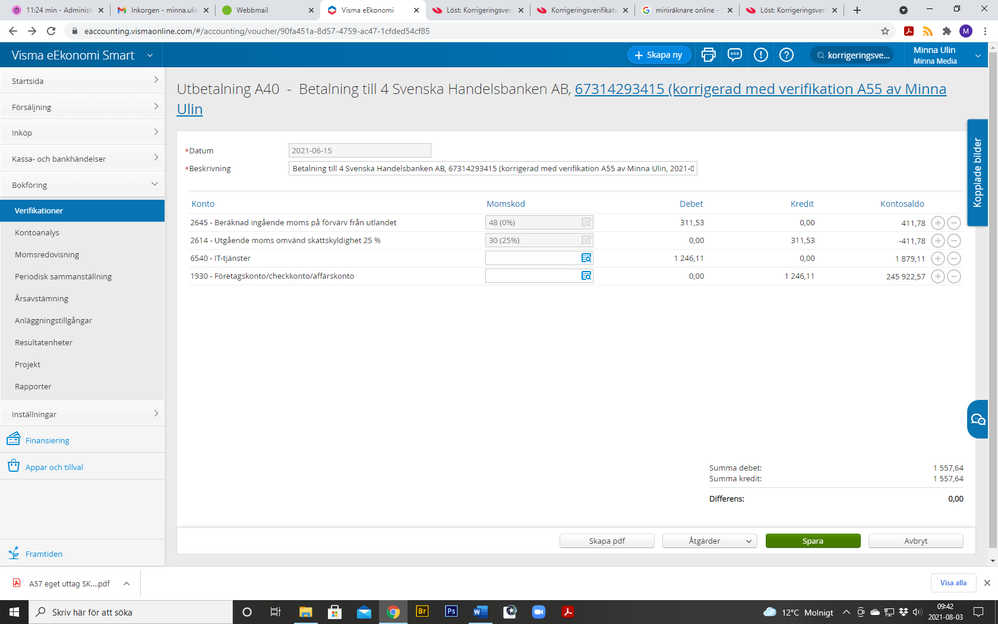Click the Skapa pdf button
Image resolution: width=998 pixels, height=624 pixels.
(x=607, y=541)
